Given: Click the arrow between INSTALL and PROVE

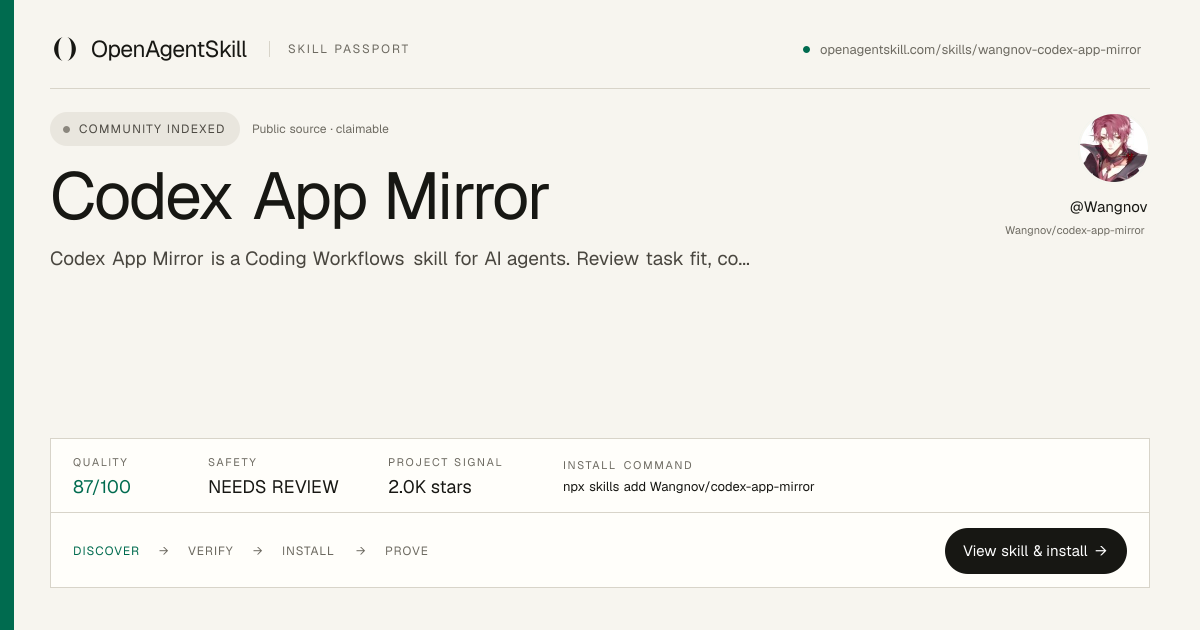Looking at the screenshot, I should point(360,551).
